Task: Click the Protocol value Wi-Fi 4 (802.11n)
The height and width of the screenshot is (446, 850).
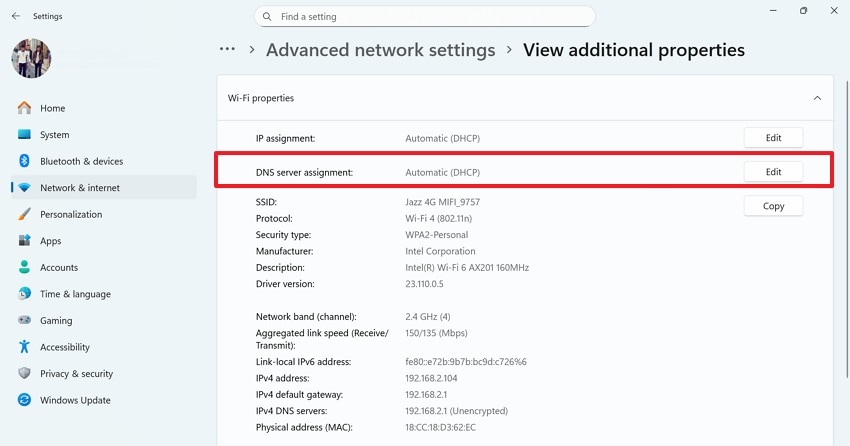Action: click(439, 218)
